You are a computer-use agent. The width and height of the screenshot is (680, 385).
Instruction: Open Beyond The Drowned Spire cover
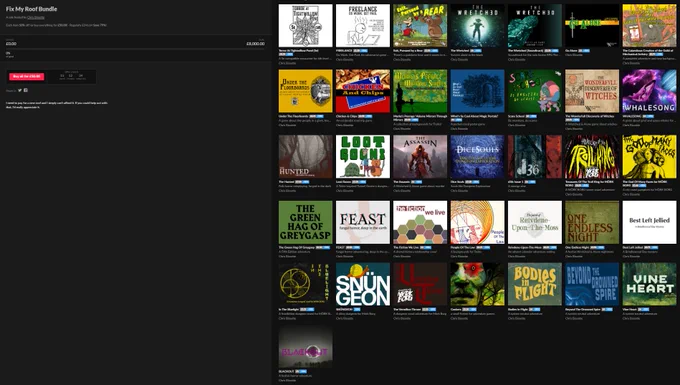coord(592,284)
